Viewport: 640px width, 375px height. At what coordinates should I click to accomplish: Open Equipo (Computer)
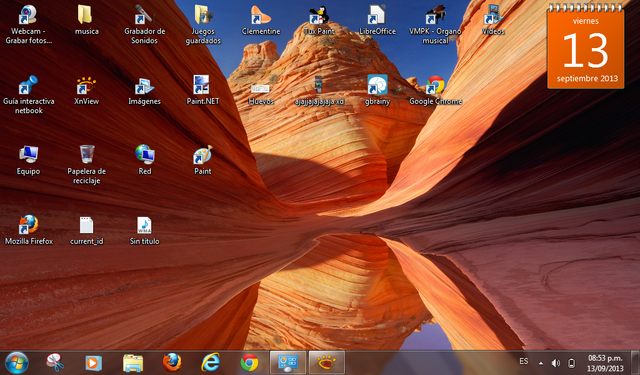[28, 160]
